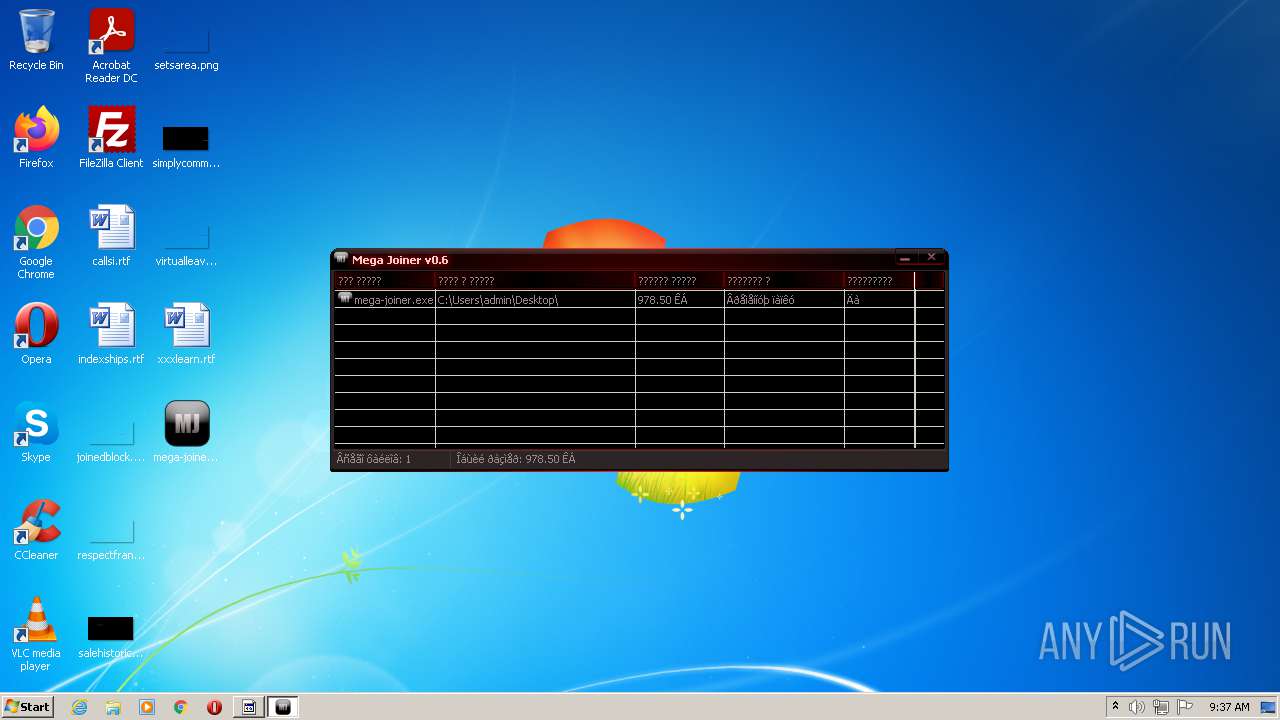This screenshot has width=1280, height=720.
Task: Open the Windows Start menu
Action: point(27,707)
